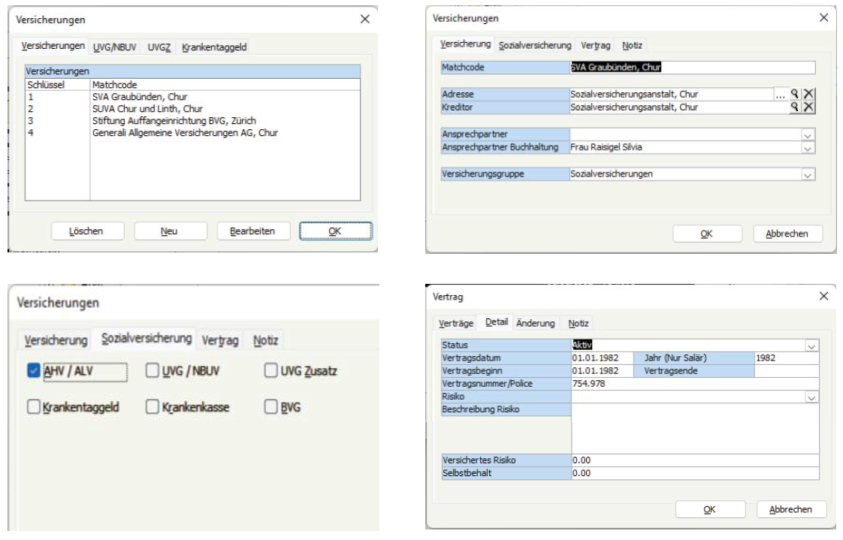Open Notiz tab in the checkbox dialog
This screenshot has height=540, width=843.
pos(266,340)
